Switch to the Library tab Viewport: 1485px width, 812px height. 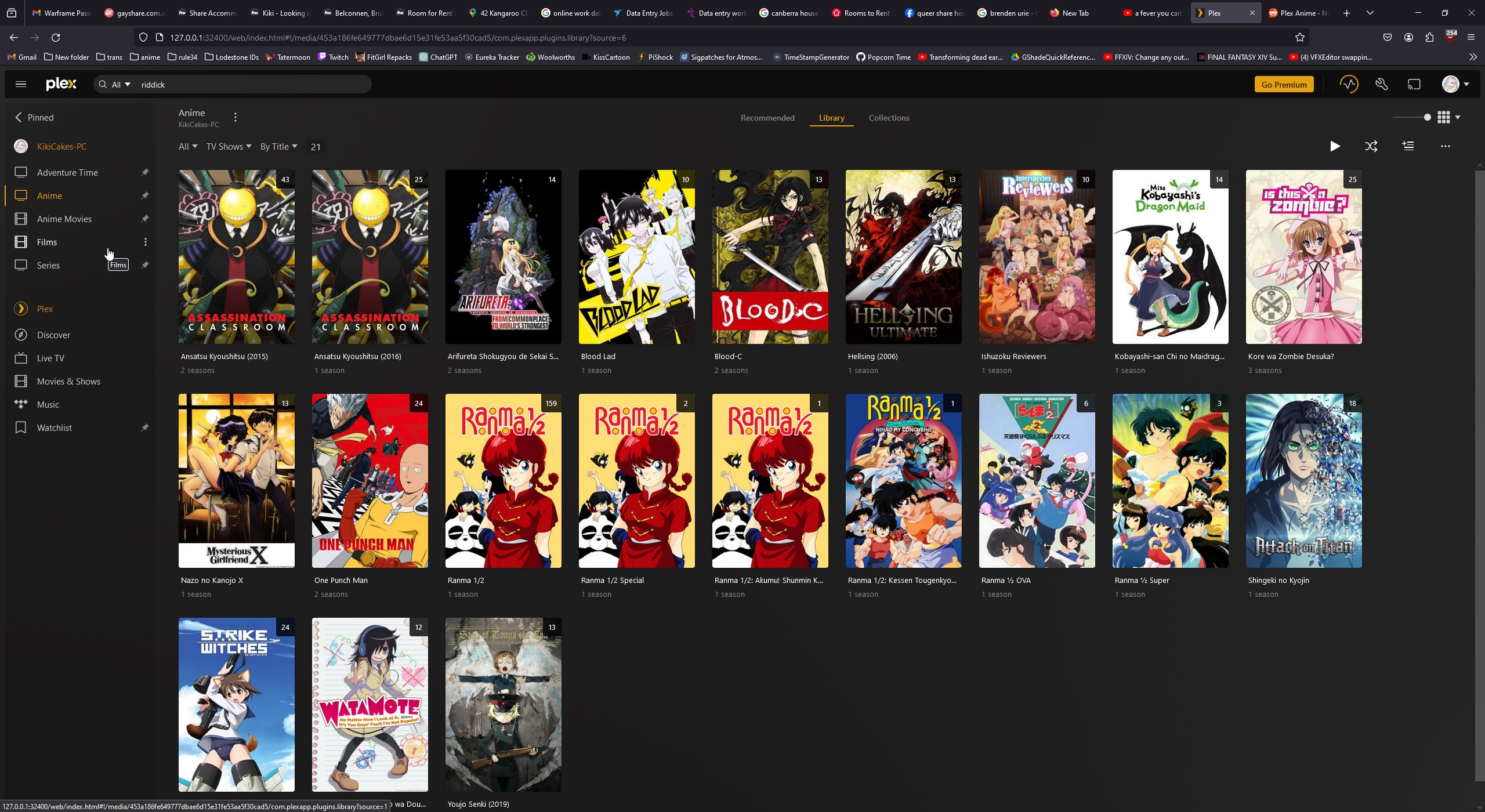click(x=831, y=118)
